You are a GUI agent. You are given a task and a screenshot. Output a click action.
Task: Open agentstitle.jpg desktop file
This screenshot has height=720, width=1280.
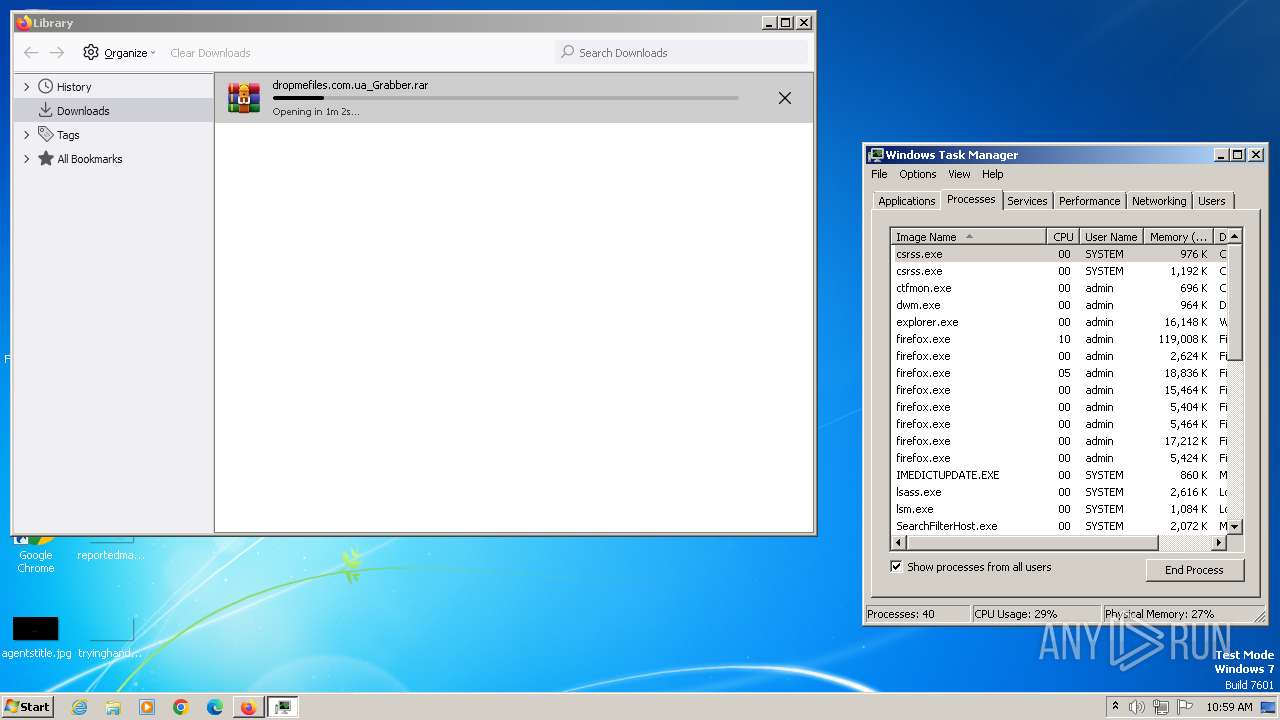[36, 637]
